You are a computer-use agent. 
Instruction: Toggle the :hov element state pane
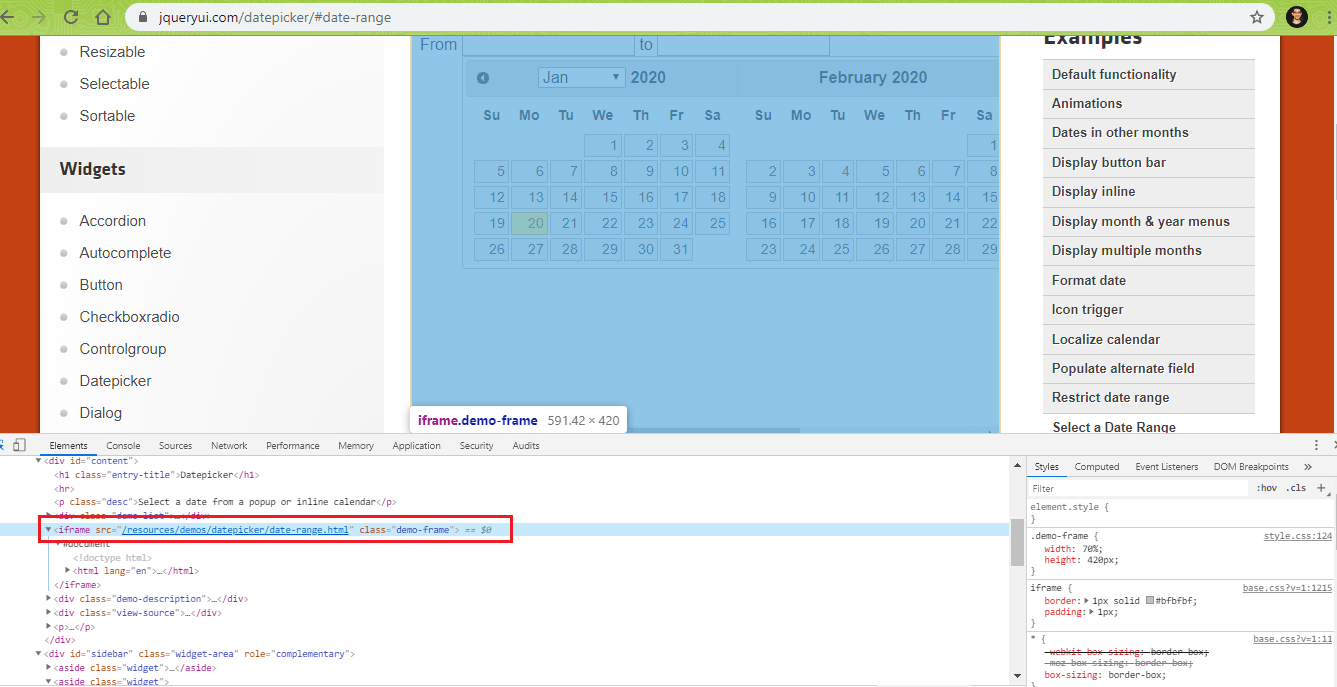[x=1267, y=487]
